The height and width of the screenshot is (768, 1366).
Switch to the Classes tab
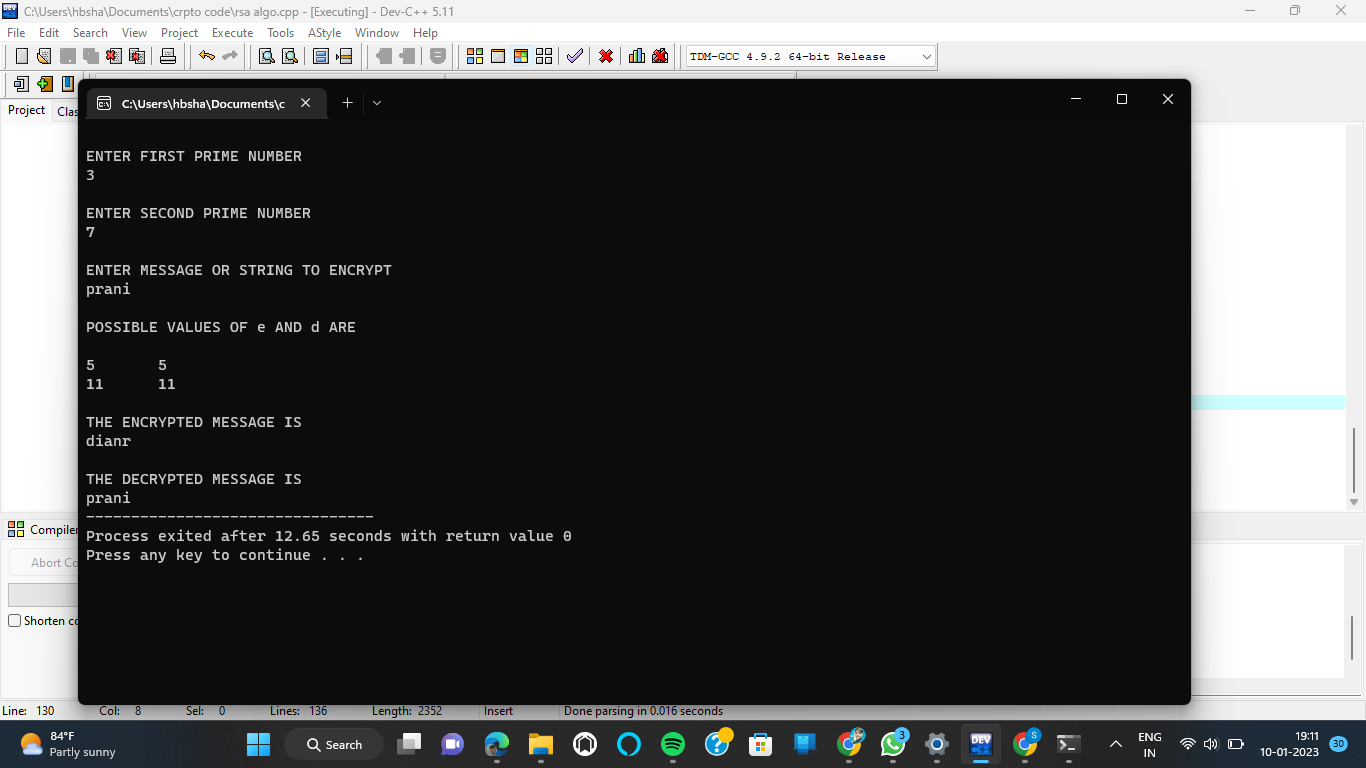click(x=68, y=110)
